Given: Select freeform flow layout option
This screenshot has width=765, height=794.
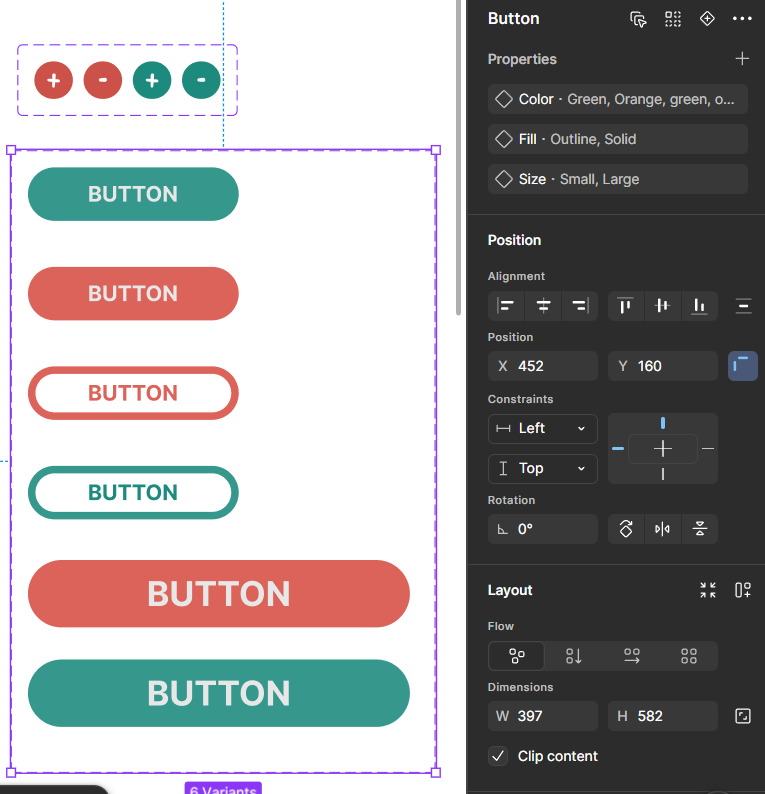Looking at the screenshot, I should (x=516, y=656).
